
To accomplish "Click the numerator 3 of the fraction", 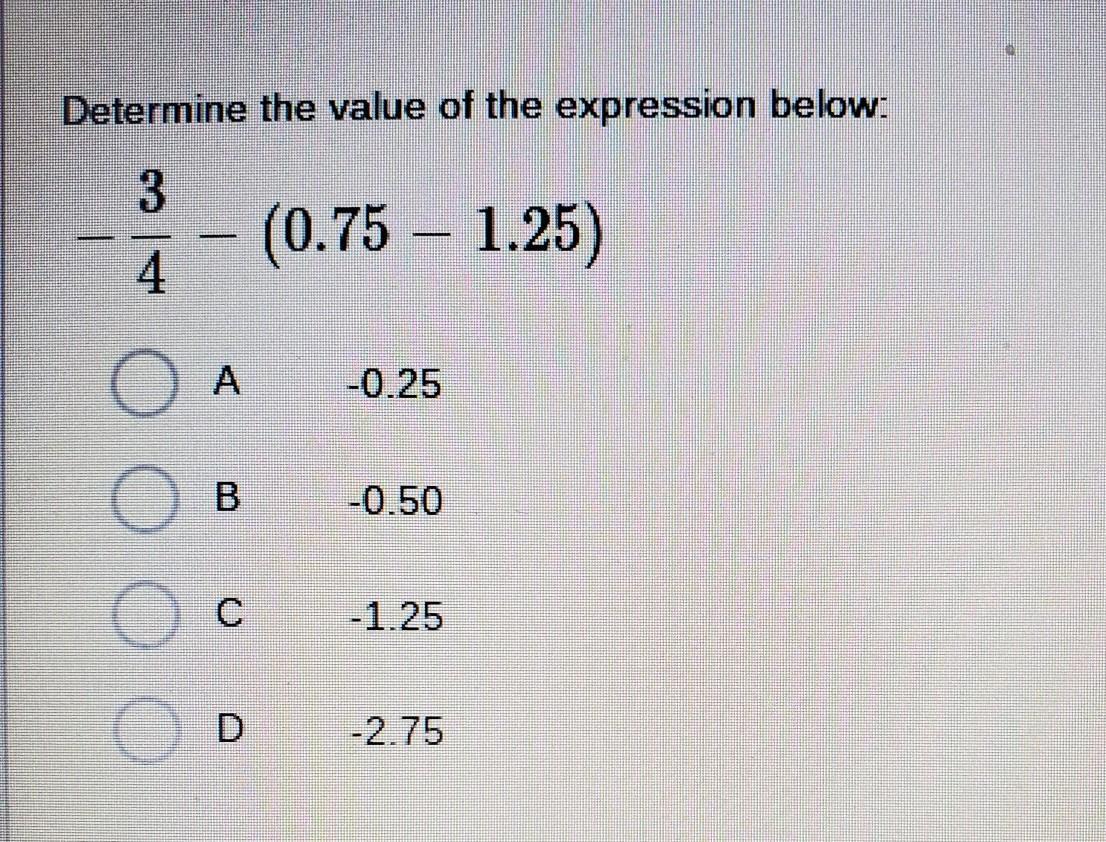I will point(152,193).
